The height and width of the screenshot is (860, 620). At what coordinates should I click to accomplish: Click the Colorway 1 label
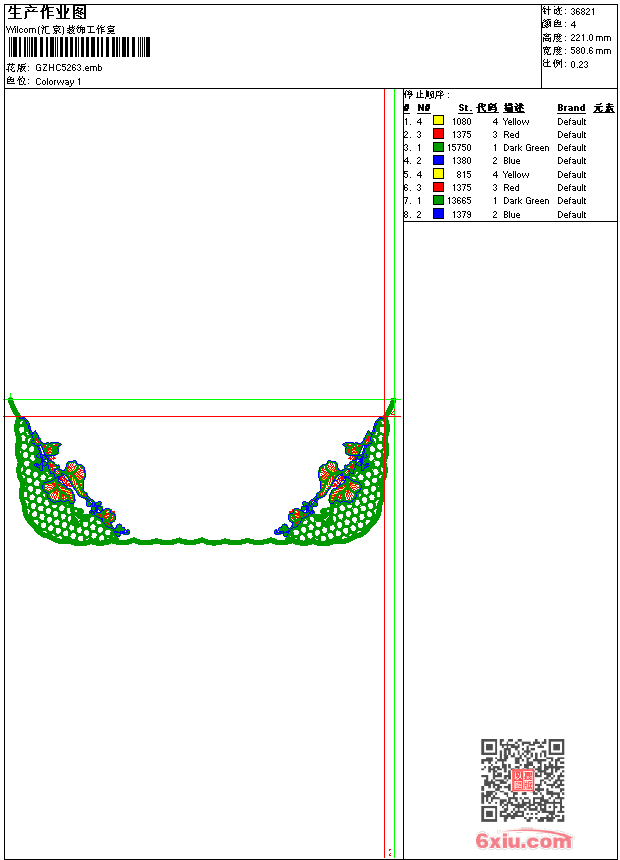click(58, 81)
